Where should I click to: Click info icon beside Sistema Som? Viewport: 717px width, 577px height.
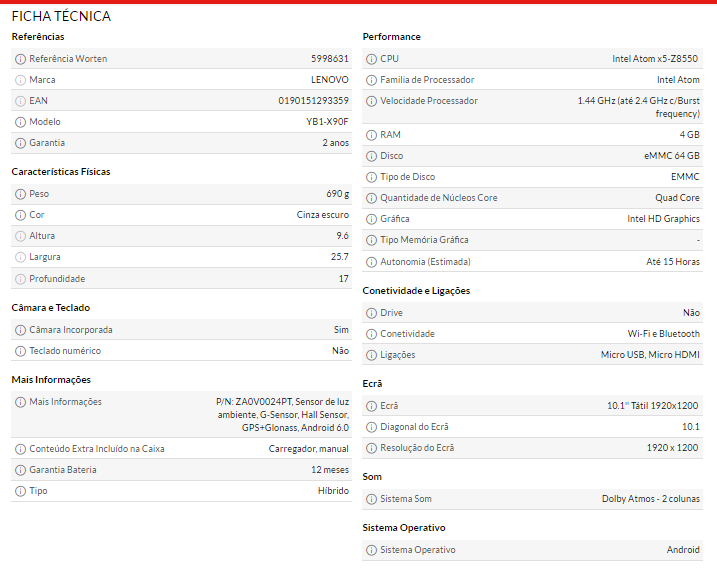371,499
